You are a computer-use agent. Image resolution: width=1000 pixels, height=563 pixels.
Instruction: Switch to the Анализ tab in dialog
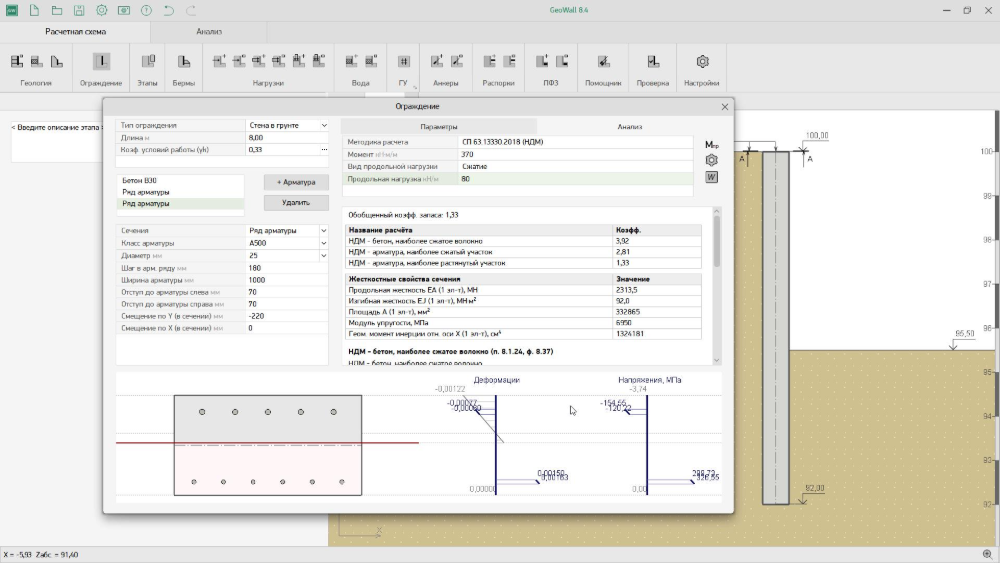coord(630,127)
